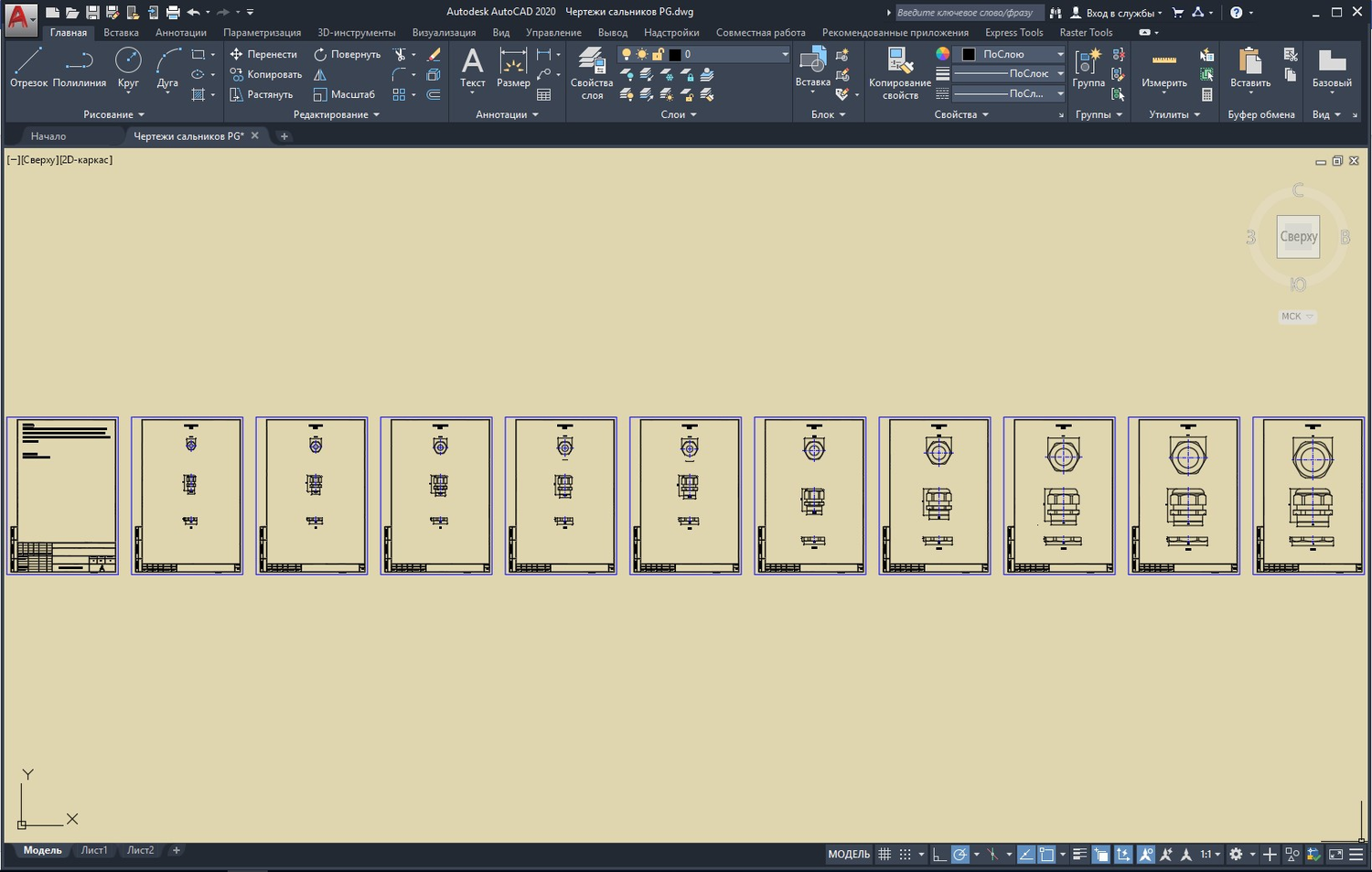Expand the Рисование panel
The height and width of the screenshot is (872, 1372).
click(113, 115)
